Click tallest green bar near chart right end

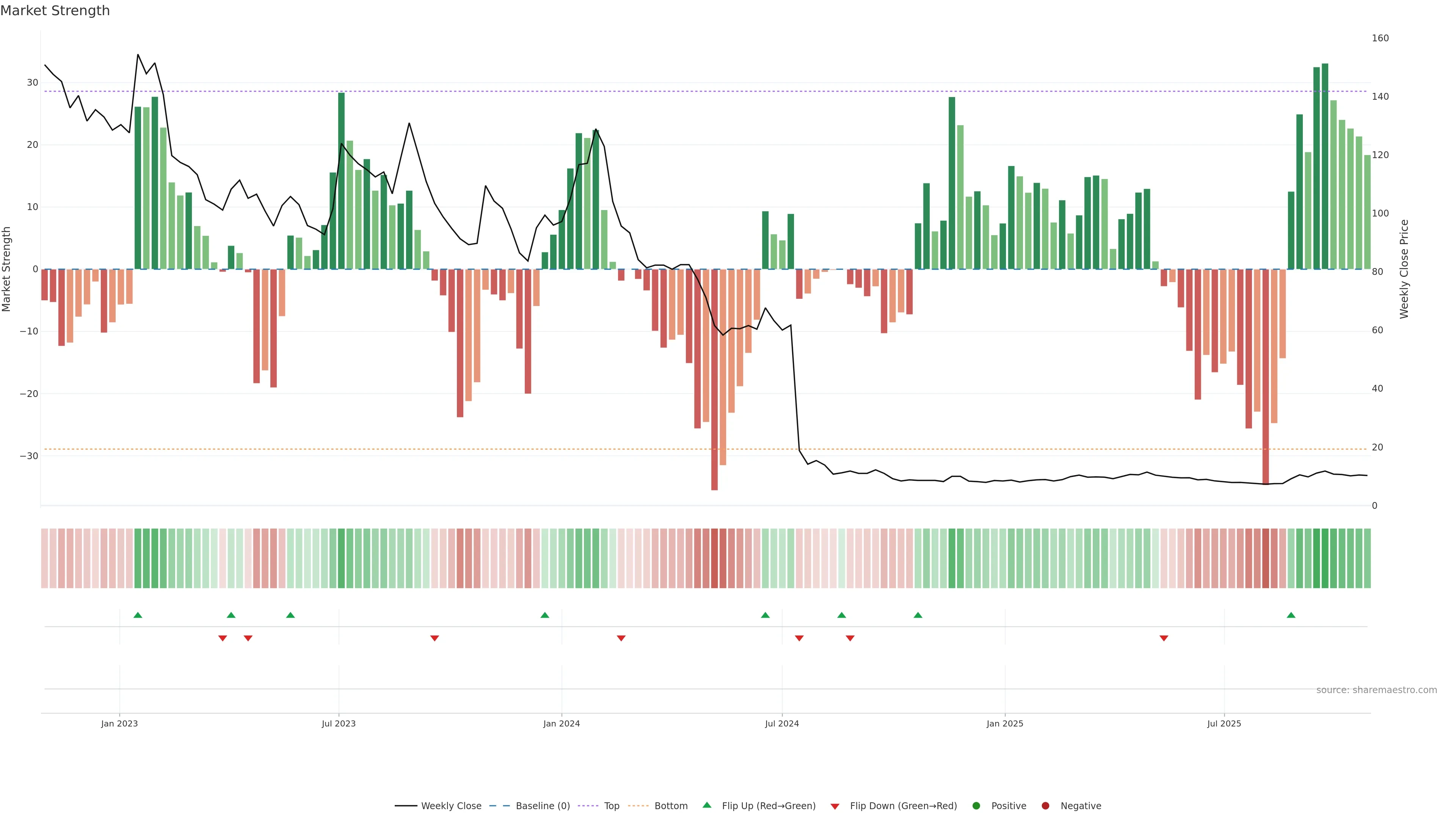(x=1325, y=166)
